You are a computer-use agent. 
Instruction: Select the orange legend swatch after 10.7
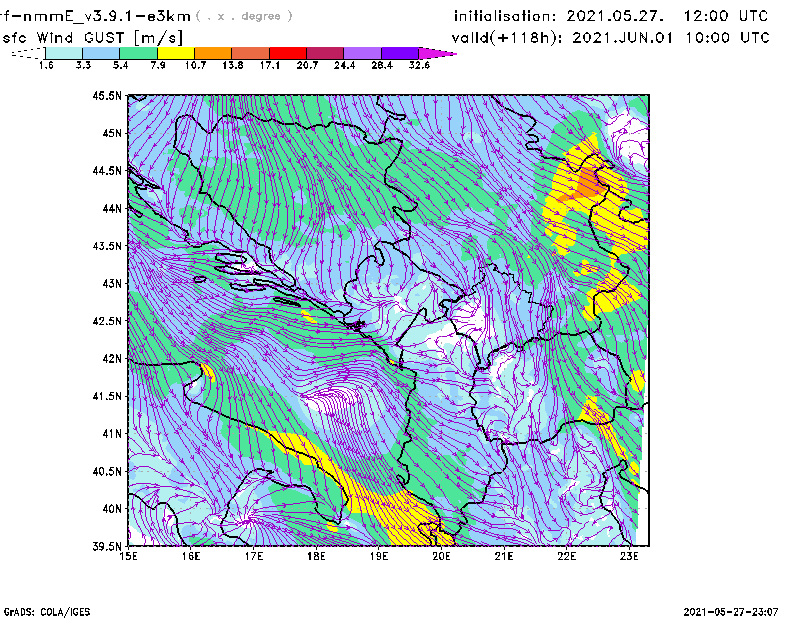coord(213,53)
